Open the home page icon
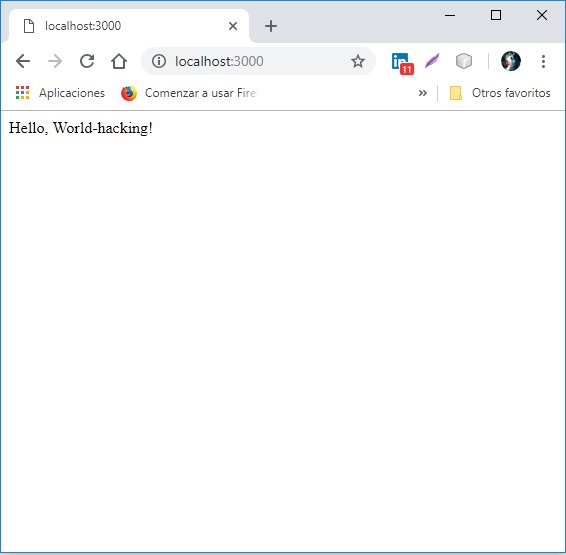The width and height of the screenshot is (566, 555). (119, 61)
